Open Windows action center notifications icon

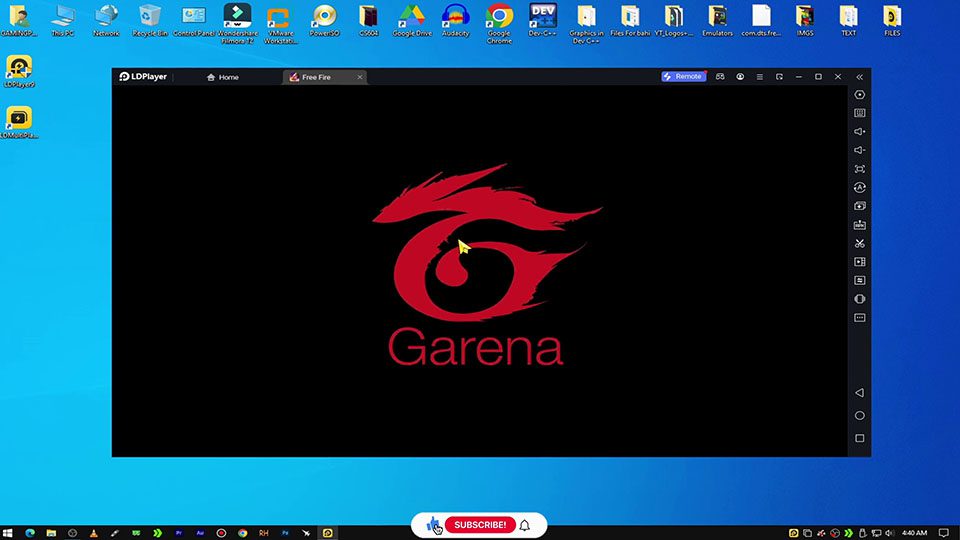[x=943, y=533]
